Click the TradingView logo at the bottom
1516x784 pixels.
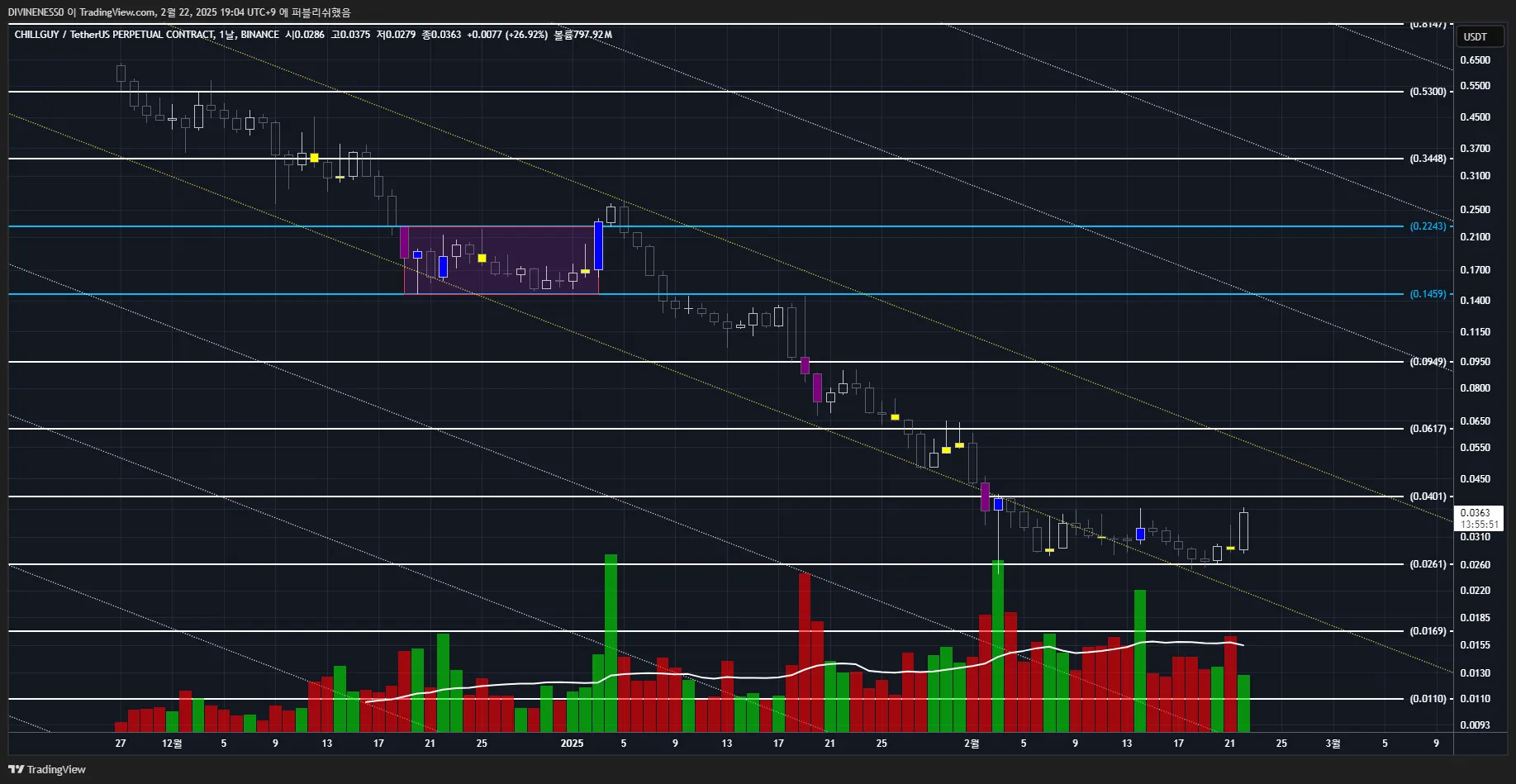[x=47, y=769]
